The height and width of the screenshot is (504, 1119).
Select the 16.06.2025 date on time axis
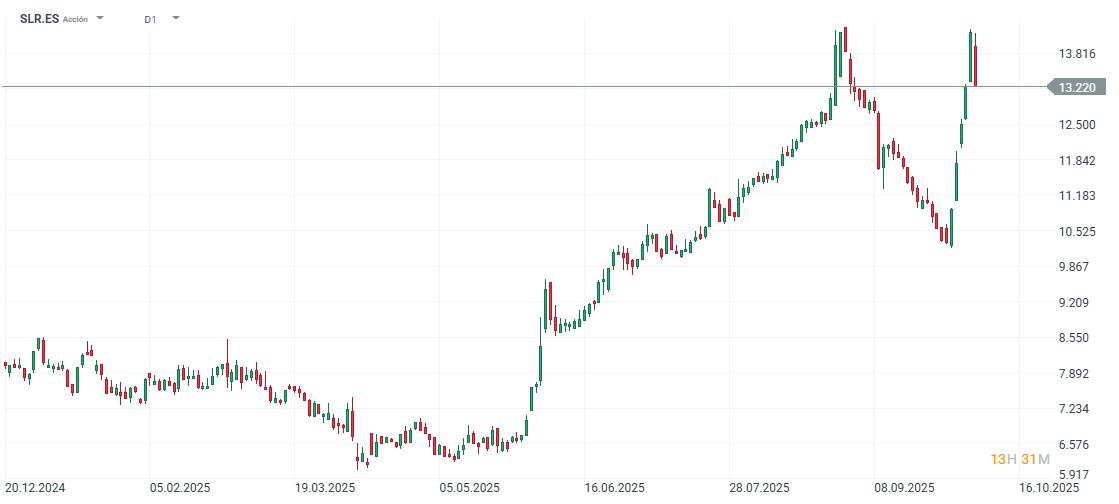615,488
